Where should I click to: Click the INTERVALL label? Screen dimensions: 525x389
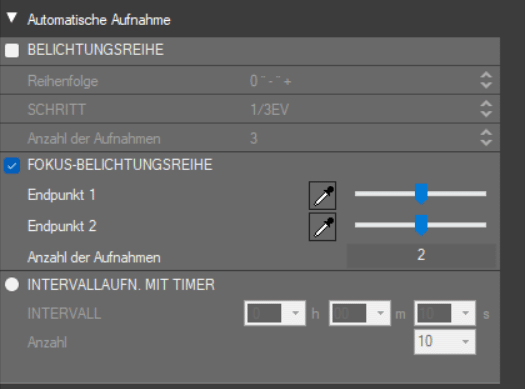(x=64, y=314)
